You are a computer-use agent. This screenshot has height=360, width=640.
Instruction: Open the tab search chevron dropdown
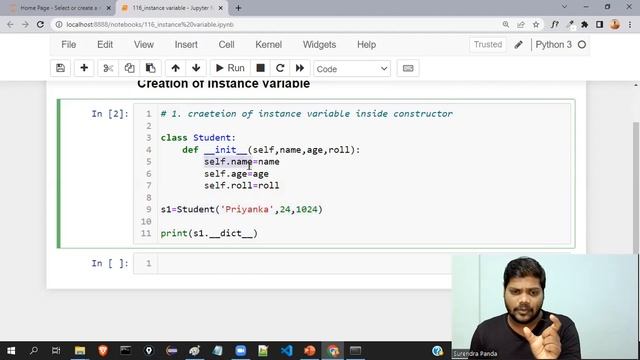pos(564,7)
